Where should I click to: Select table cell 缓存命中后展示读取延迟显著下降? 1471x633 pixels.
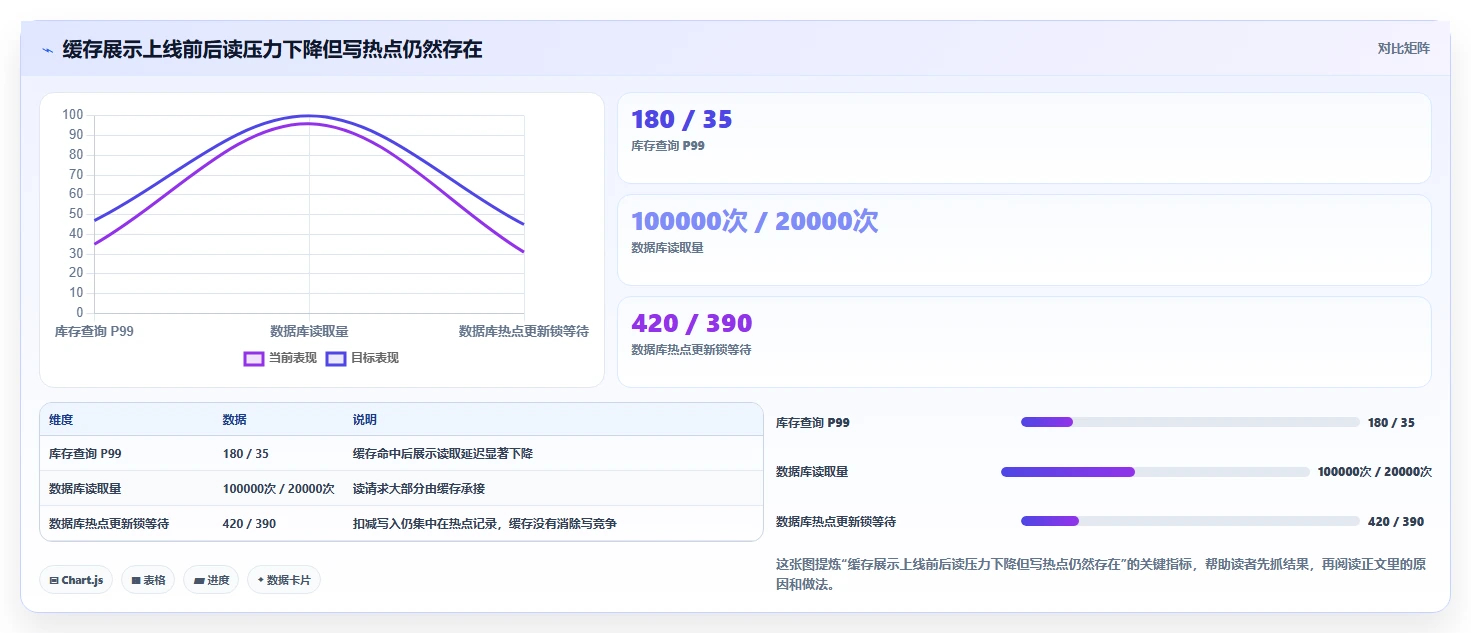pyautogui.click(x=553, y=453)
